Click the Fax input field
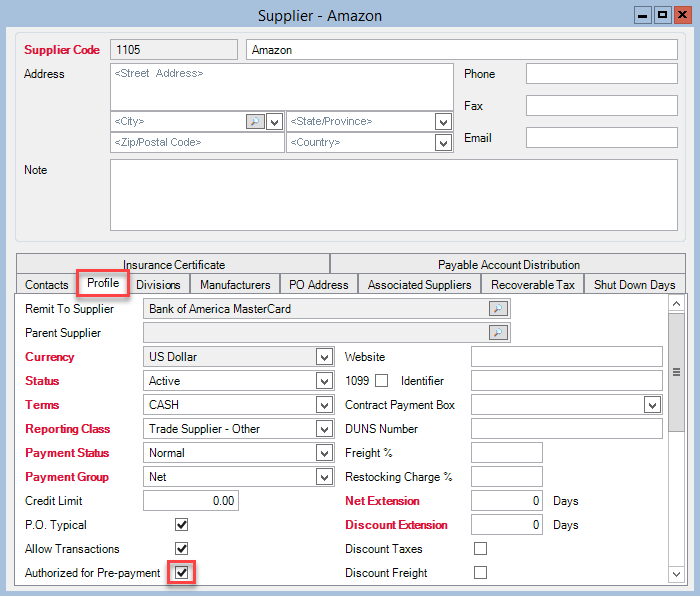The width and height of the screenshot is (700, 596). [601, 106]
